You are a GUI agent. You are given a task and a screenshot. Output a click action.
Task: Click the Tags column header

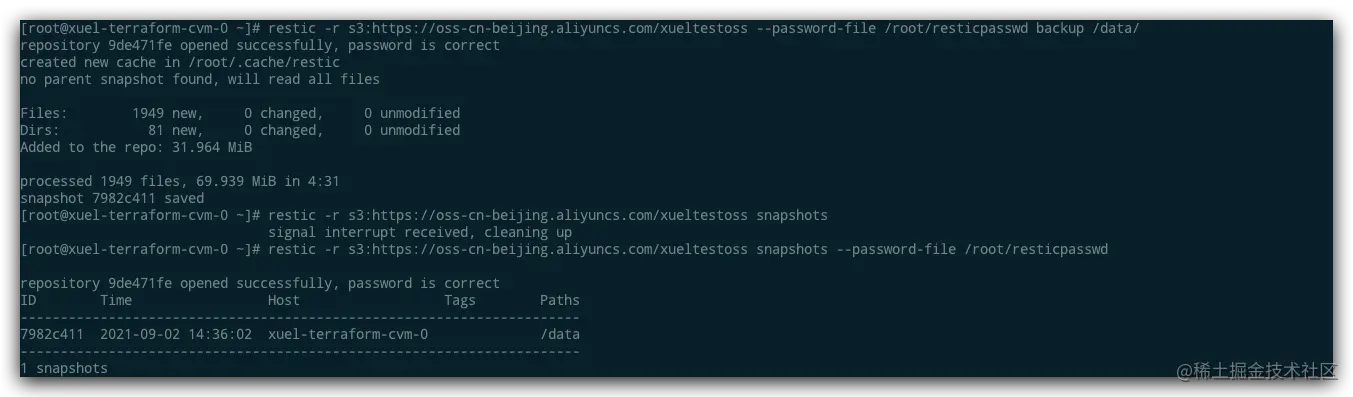[x=460, y=300]
